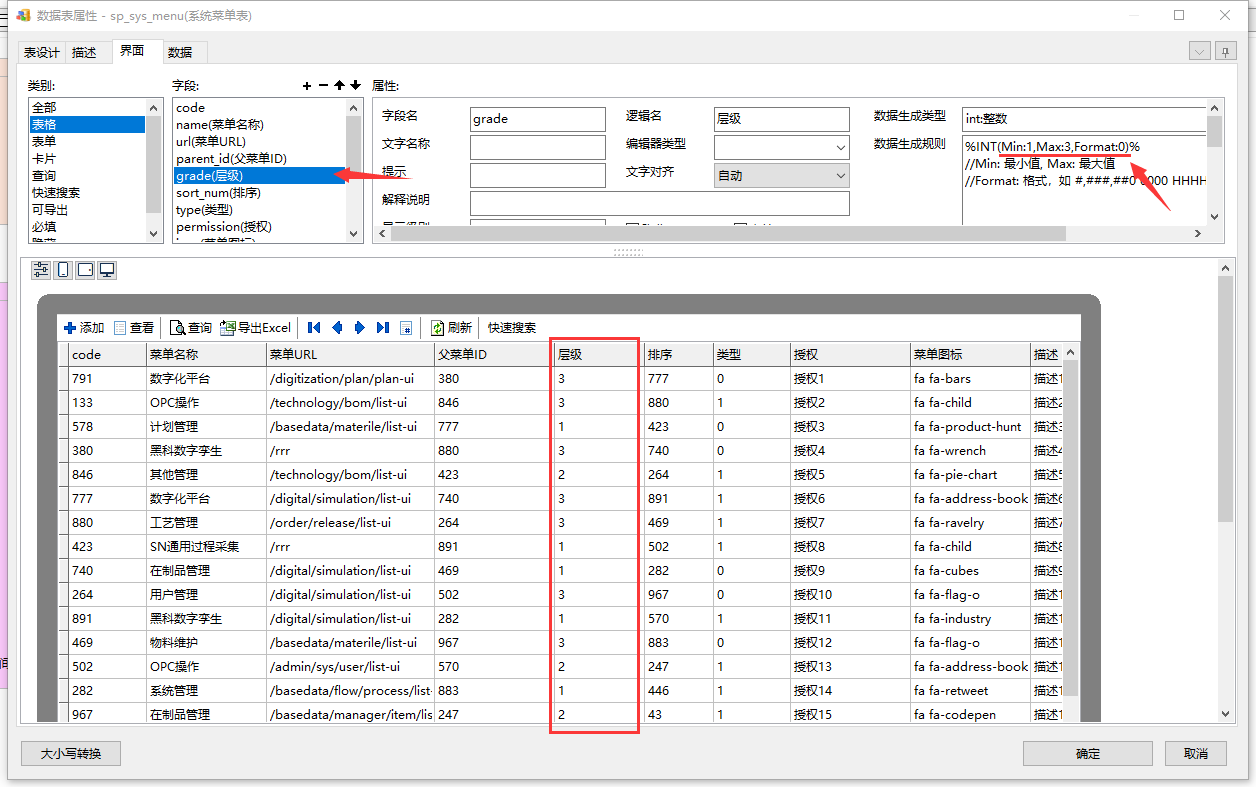Move field down with the down arrow icon
Viewport: 1256px width, 787px height.
(355, 86)
